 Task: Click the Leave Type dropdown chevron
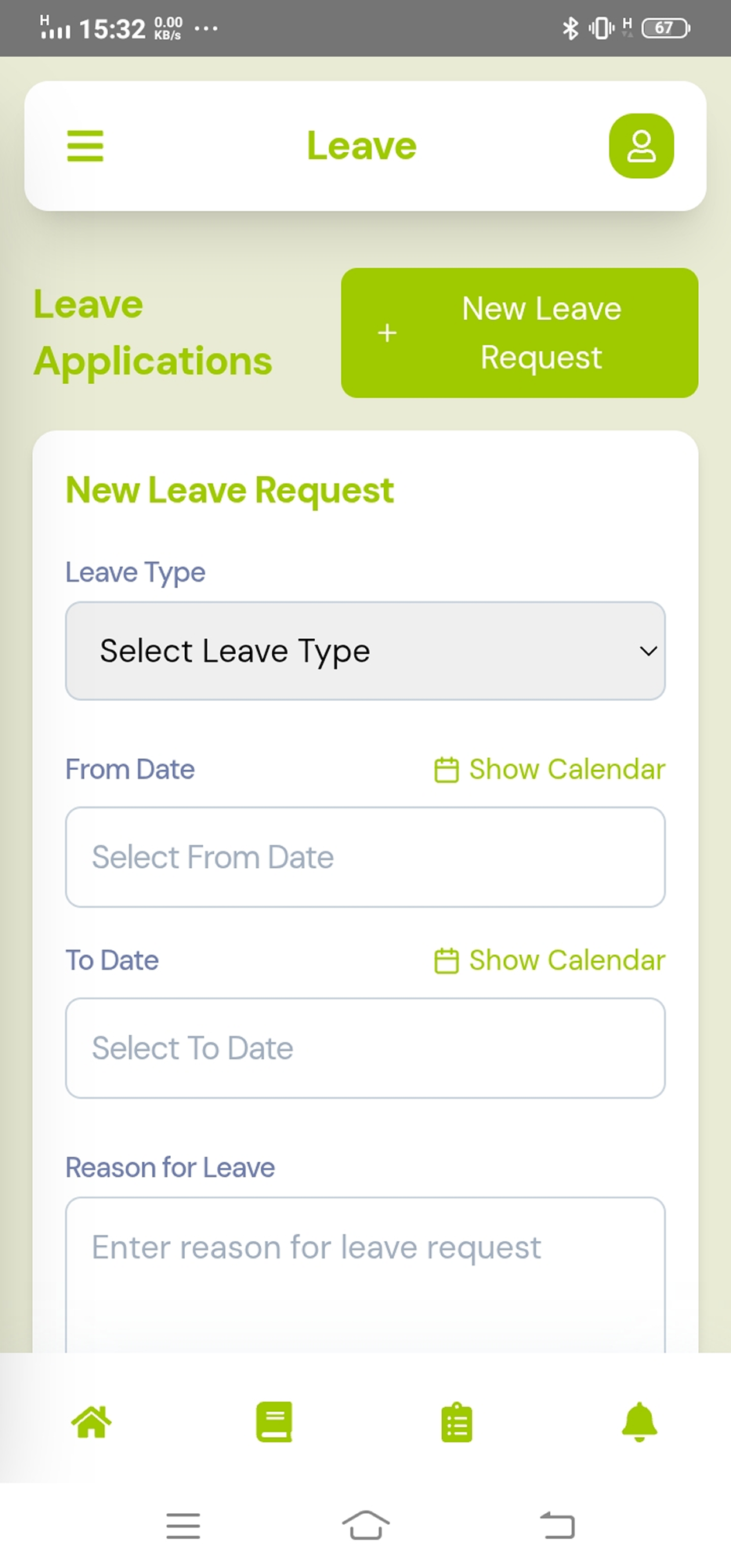pos(648,651)
